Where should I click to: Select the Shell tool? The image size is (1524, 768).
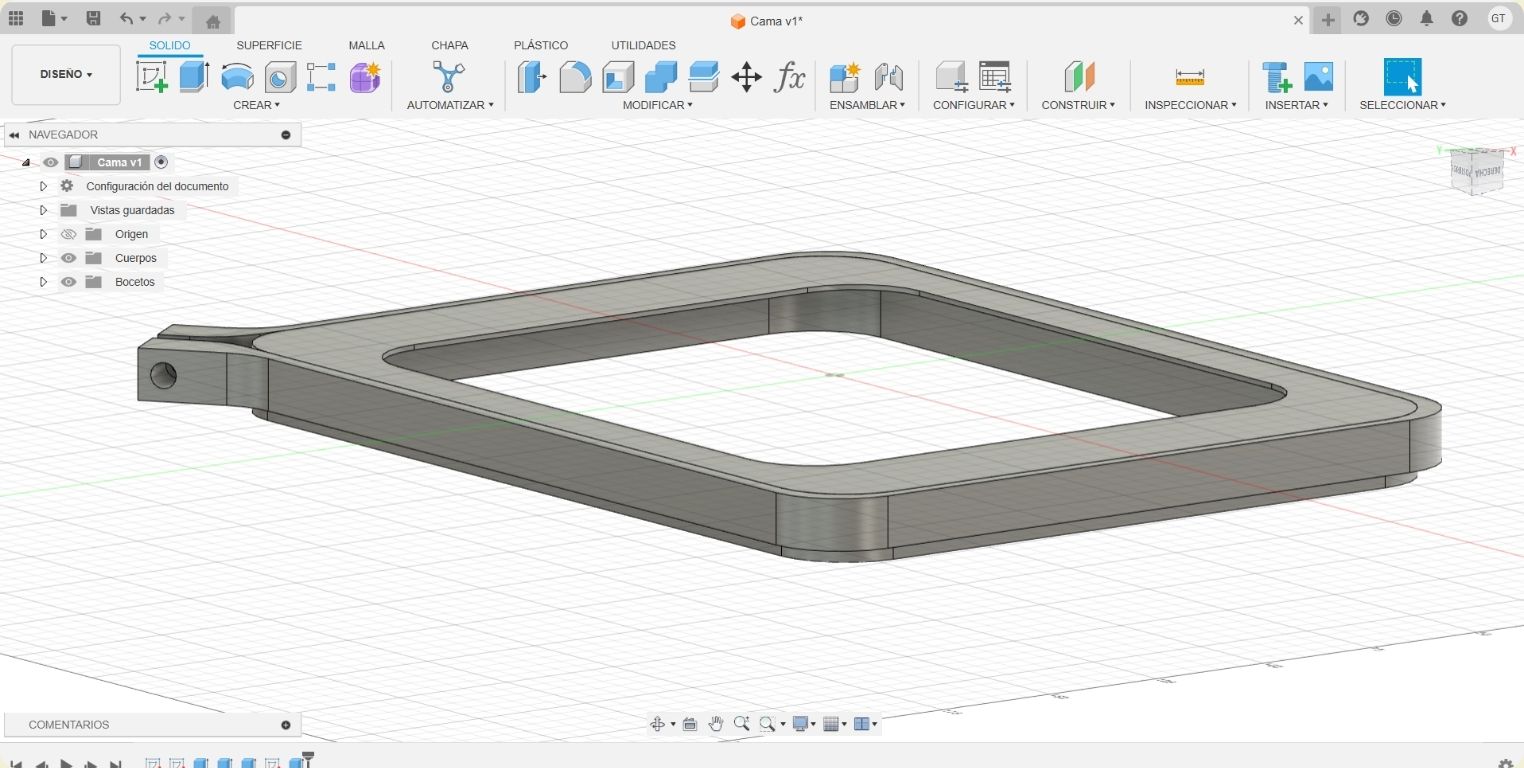point(618,77)
